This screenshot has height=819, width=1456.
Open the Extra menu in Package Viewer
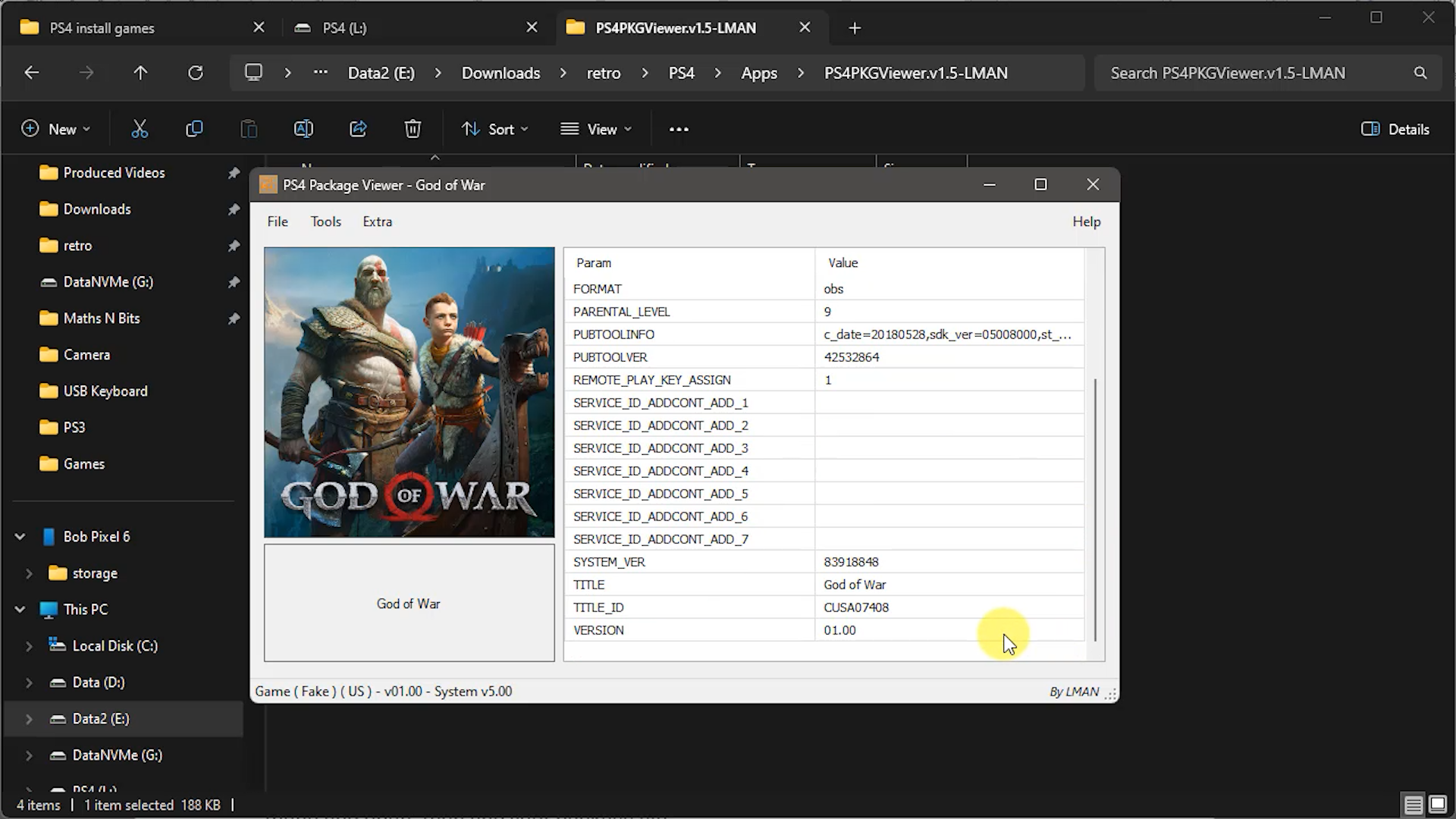(377, 221)
